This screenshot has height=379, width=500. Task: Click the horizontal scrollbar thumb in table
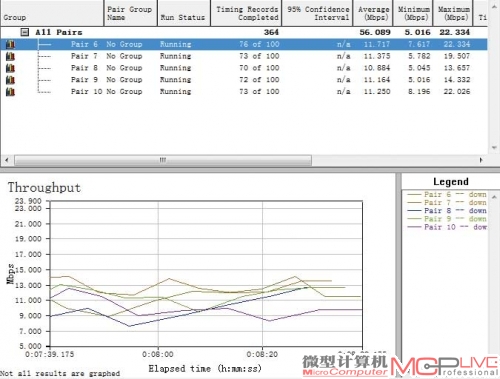click(163, 160)
